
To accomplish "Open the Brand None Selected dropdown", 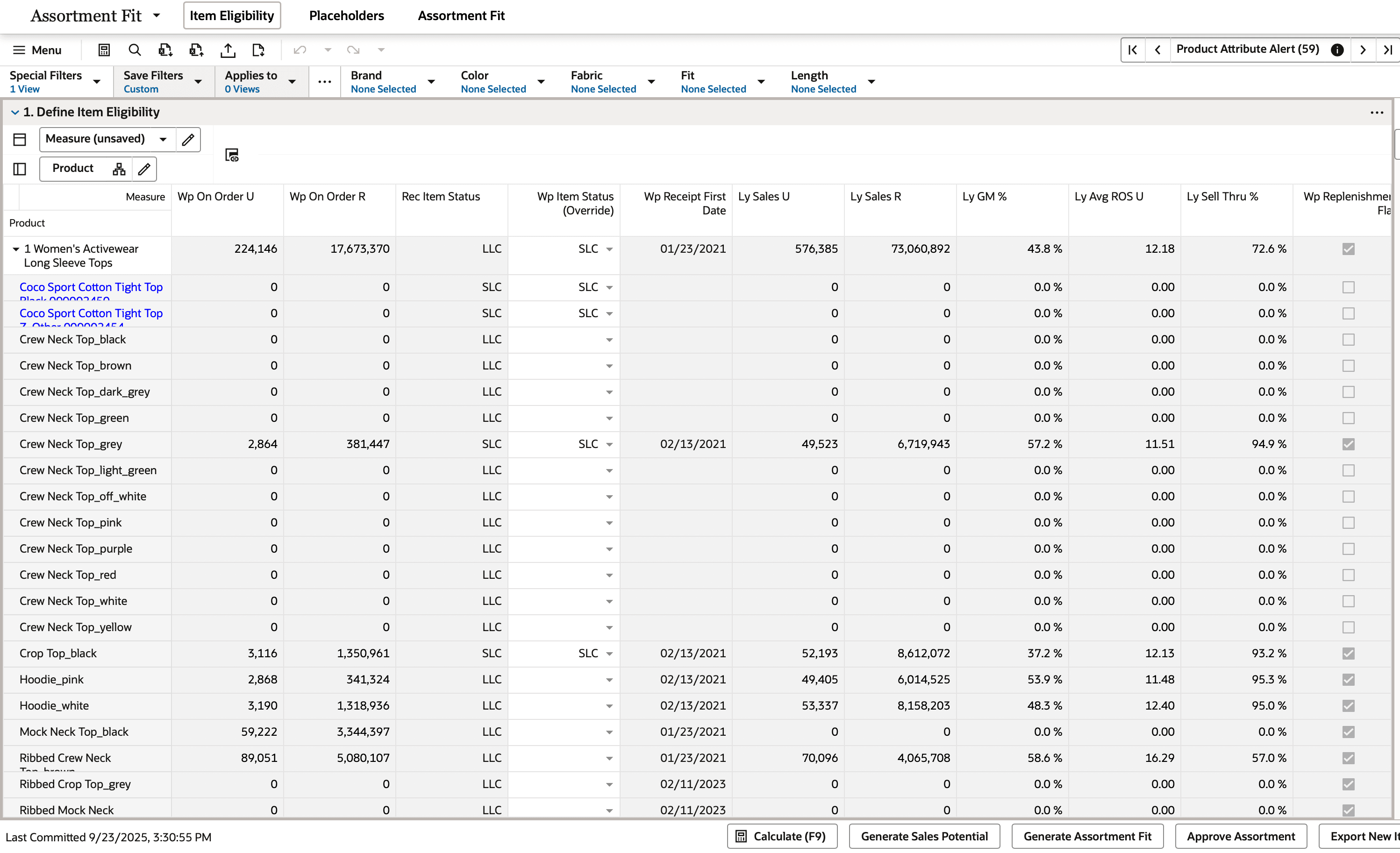I will 432,81.
